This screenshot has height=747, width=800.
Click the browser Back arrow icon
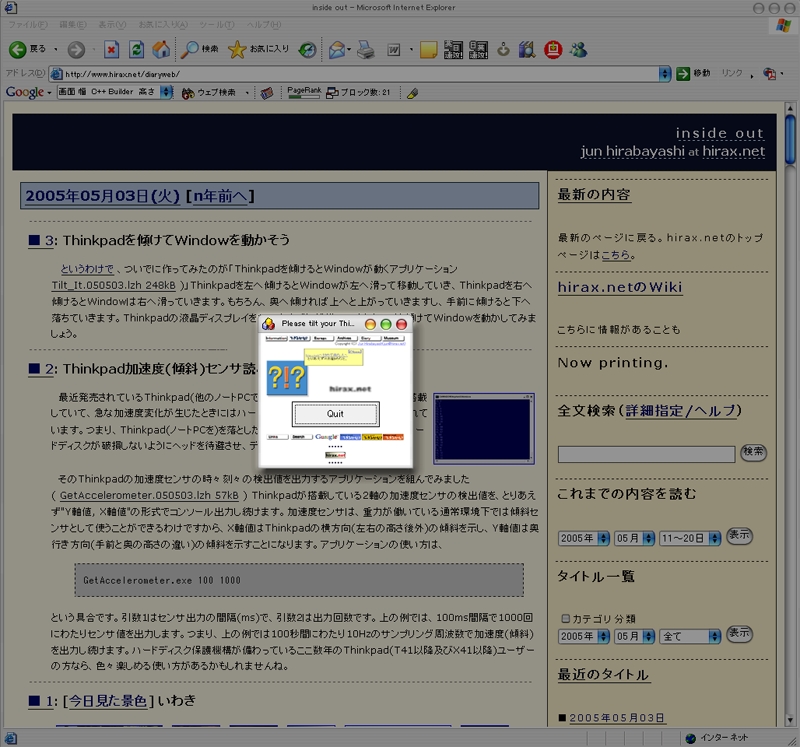point(18,49)
